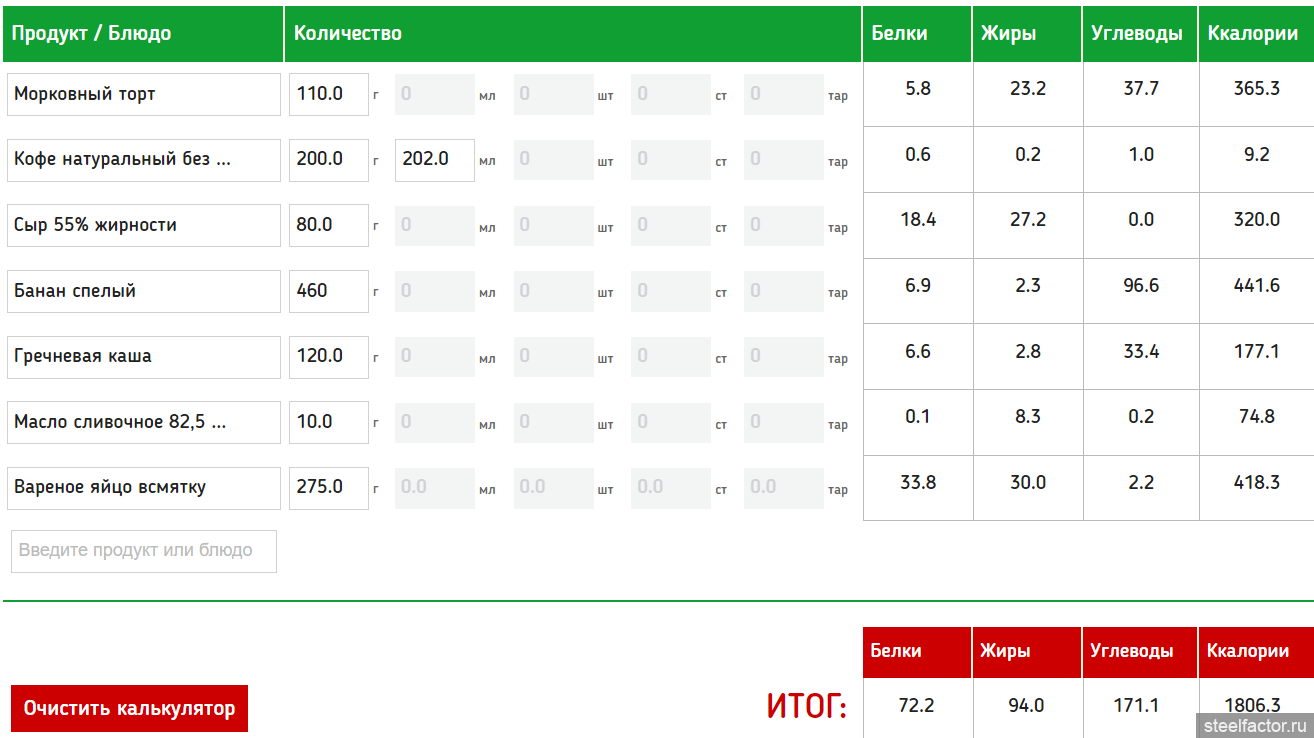Select the Масло сливочное 82,5 product field
The height and width of the screenshot is (738, 1314).
(144, 422)
